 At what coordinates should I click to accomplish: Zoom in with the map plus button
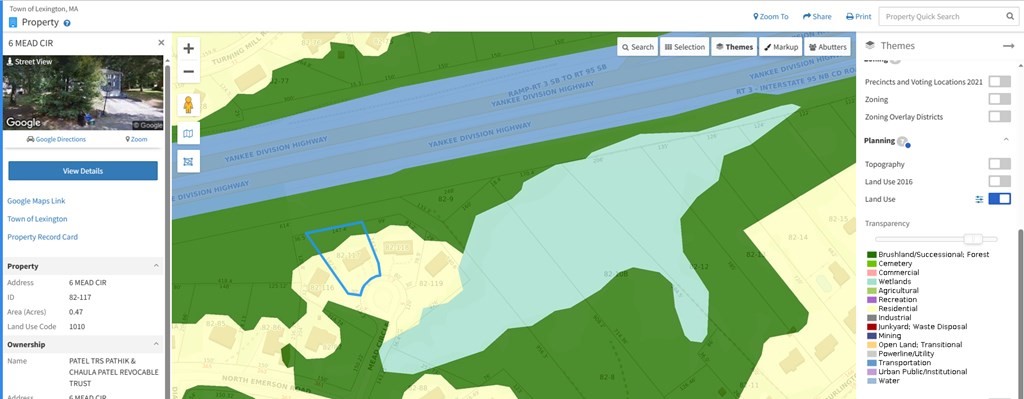[189, 48]
